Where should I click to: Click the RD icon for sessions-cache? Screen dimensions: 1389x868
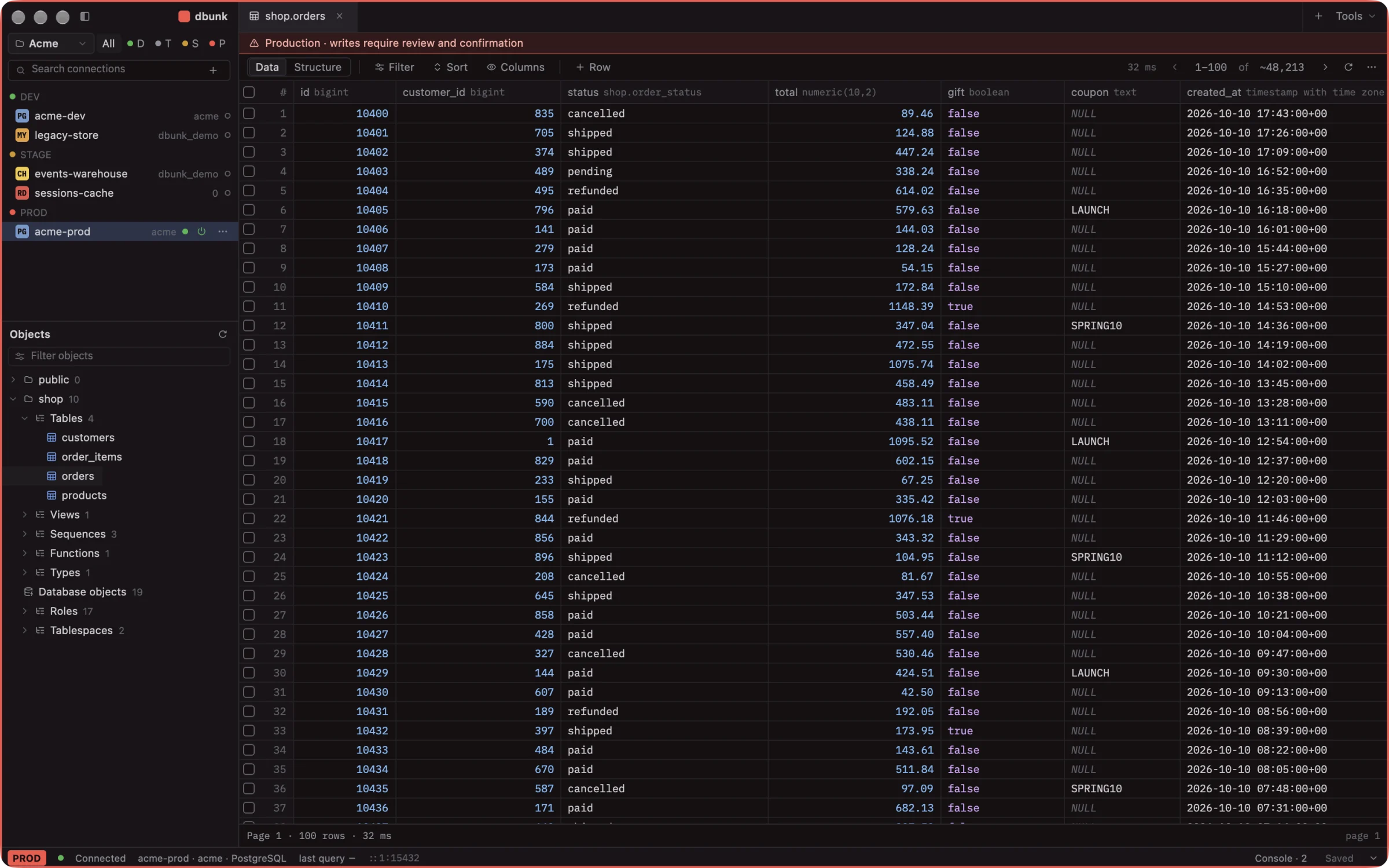22,193
